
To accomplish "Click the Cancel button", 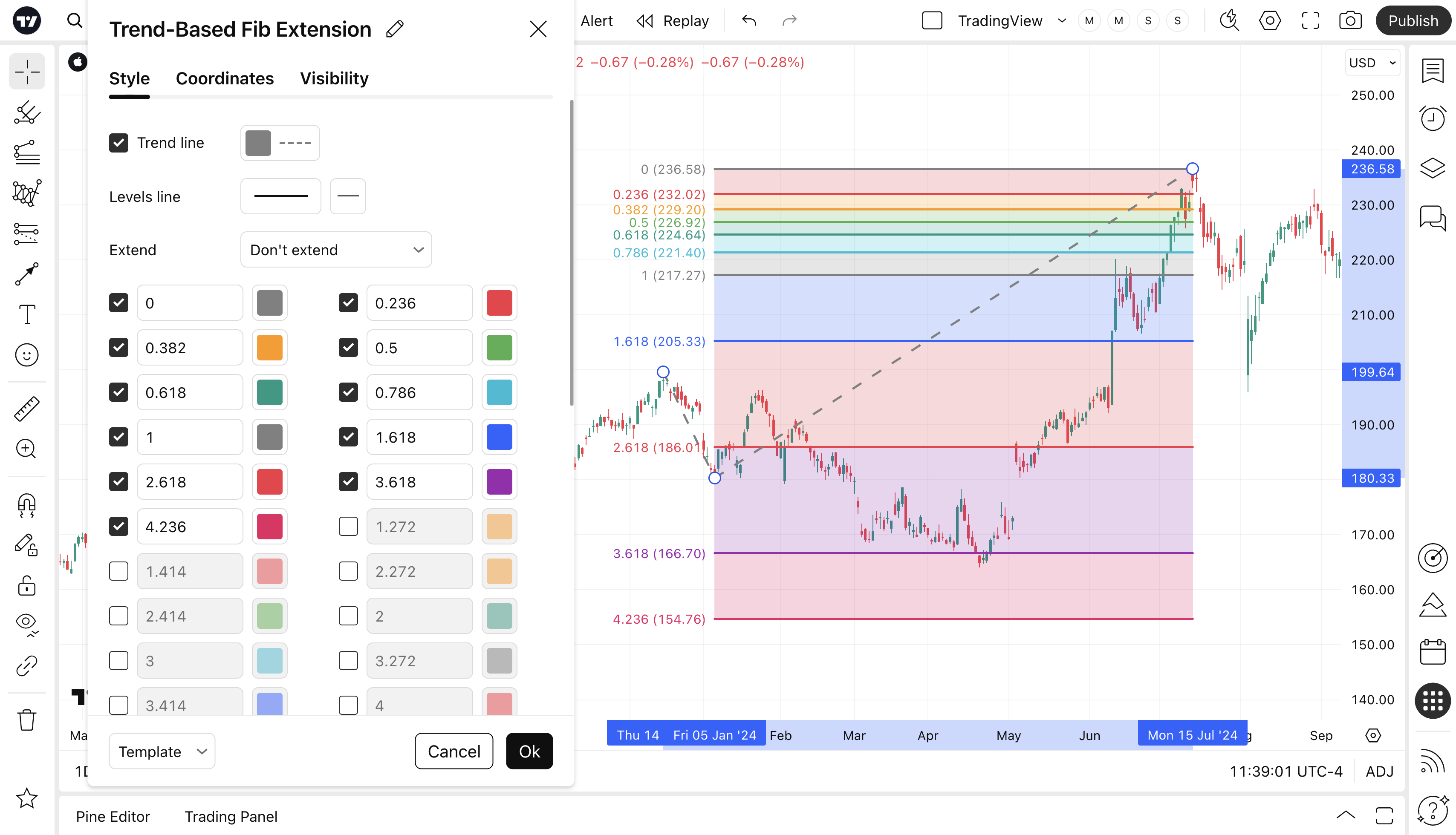I will [454, 751].
